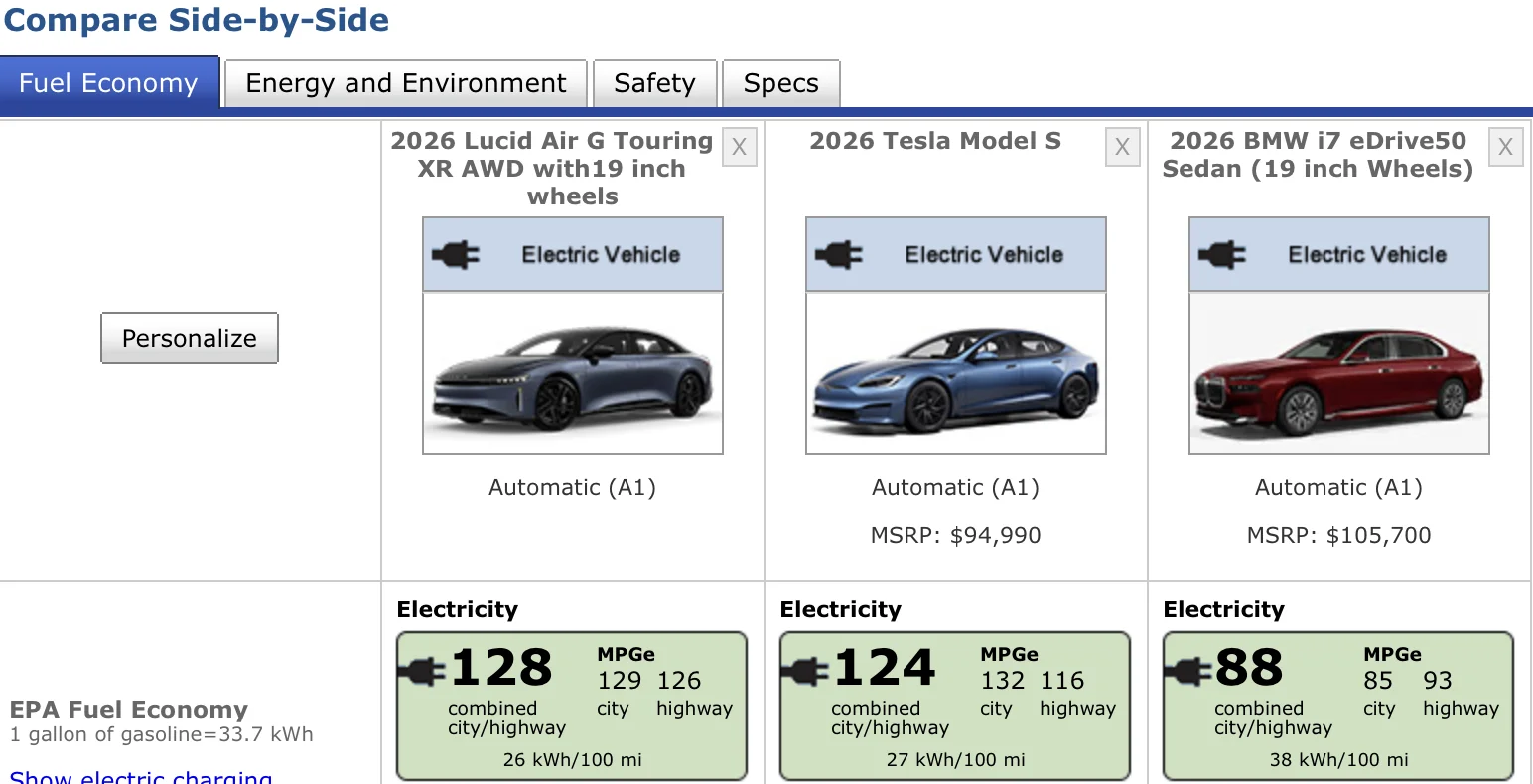Image resolution: width=1533 pixels, height=784 pixels.
Task: Click the plug icon beside 128 MPGe
Action: click(423, 672)
